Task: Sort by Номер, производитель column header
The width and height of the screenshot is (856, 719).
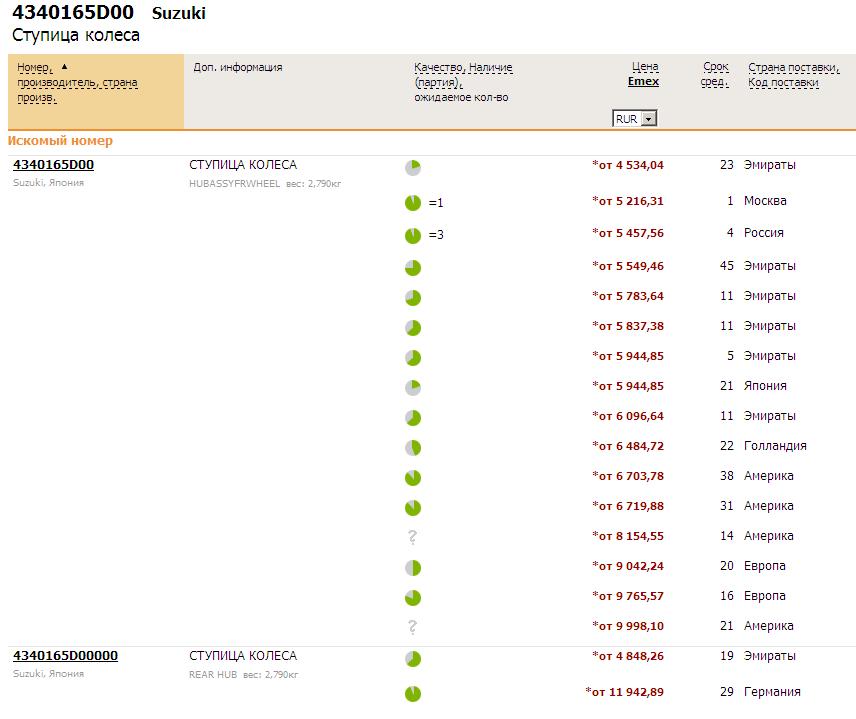Action: point(40,67)
